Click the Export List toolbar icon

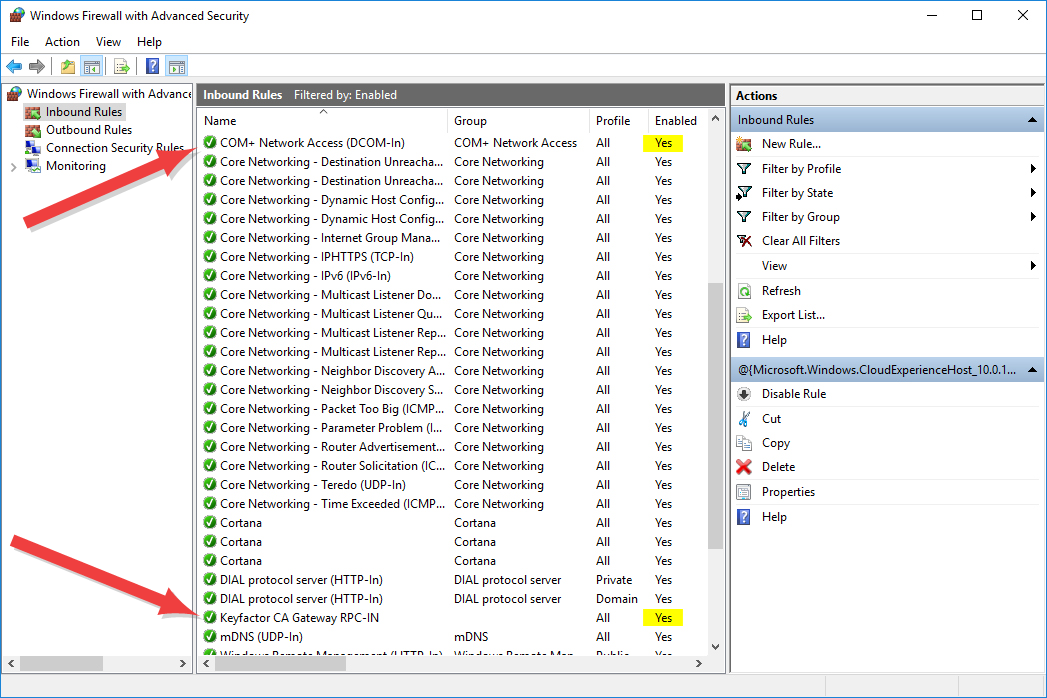(122, 66)
